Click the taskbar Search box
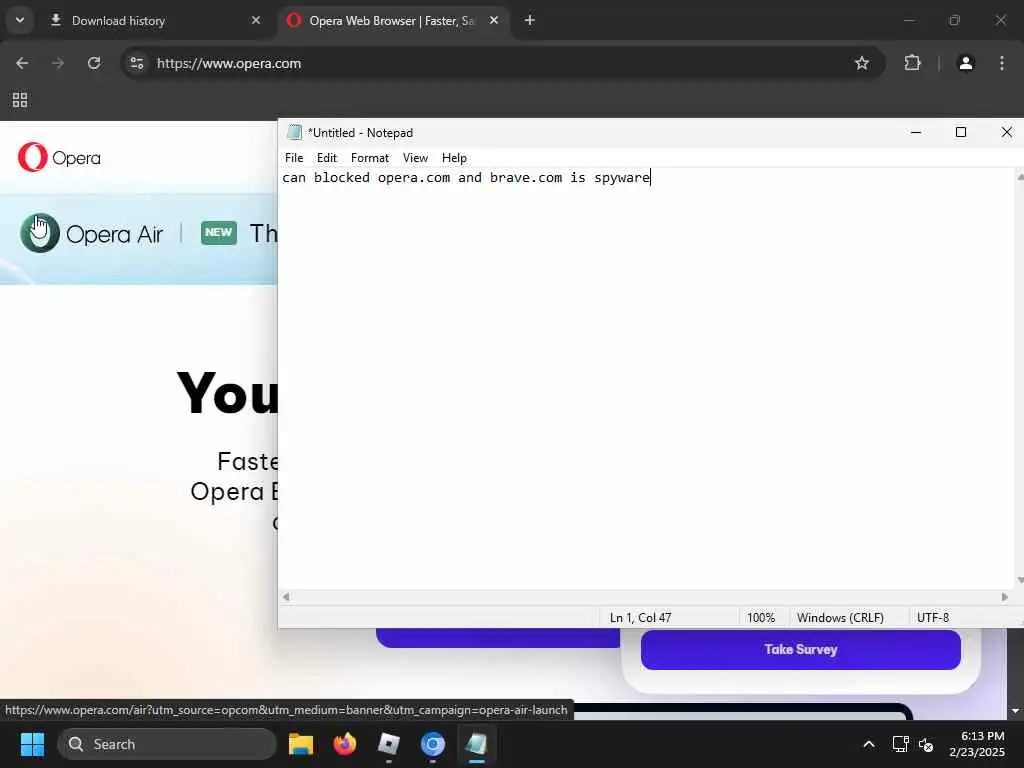The image size is (1024, 768). pyautogui.click(x=167, y=744)
